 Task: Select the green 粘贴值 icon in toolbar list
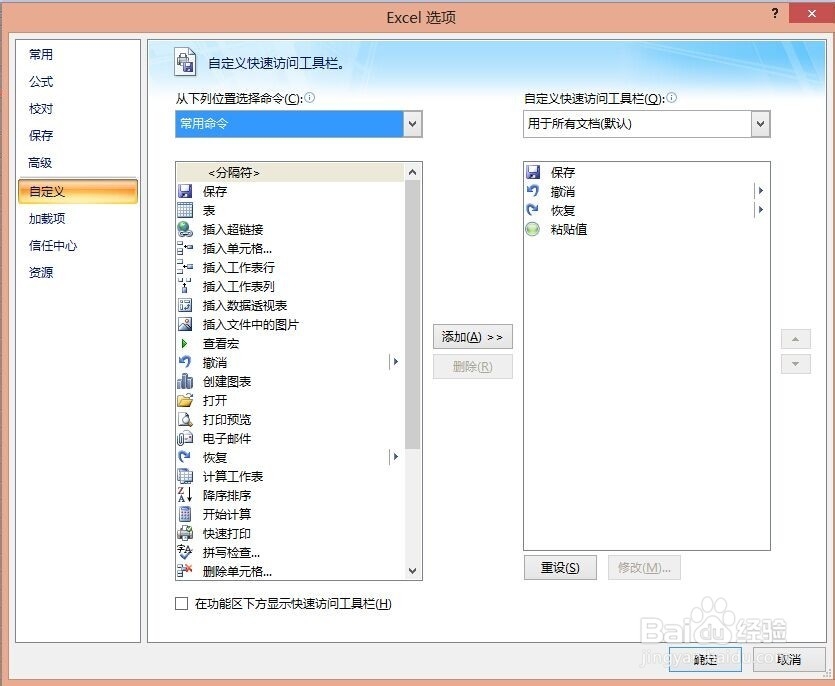533,229
